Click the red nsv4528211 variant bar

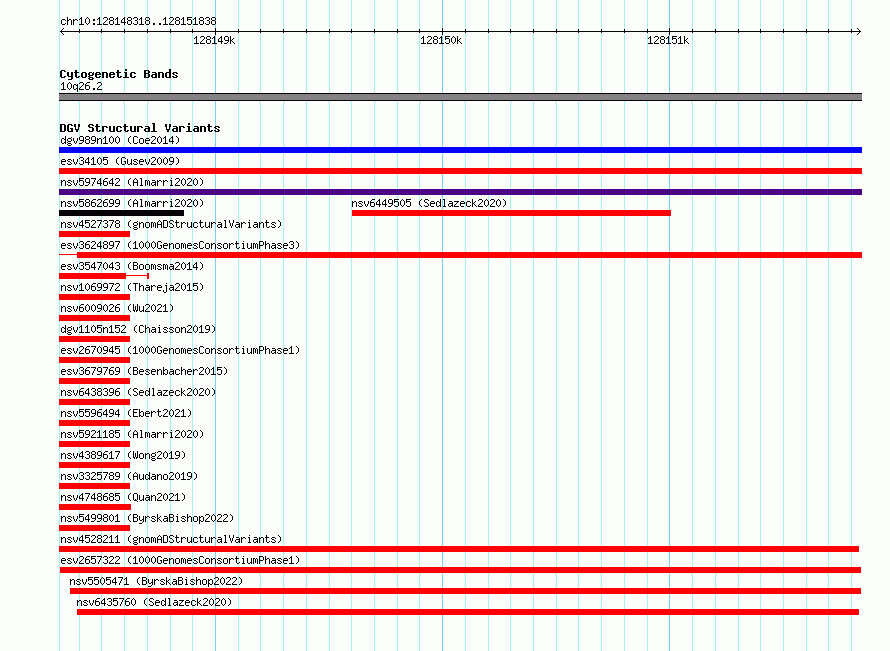(x=459, y=549)
